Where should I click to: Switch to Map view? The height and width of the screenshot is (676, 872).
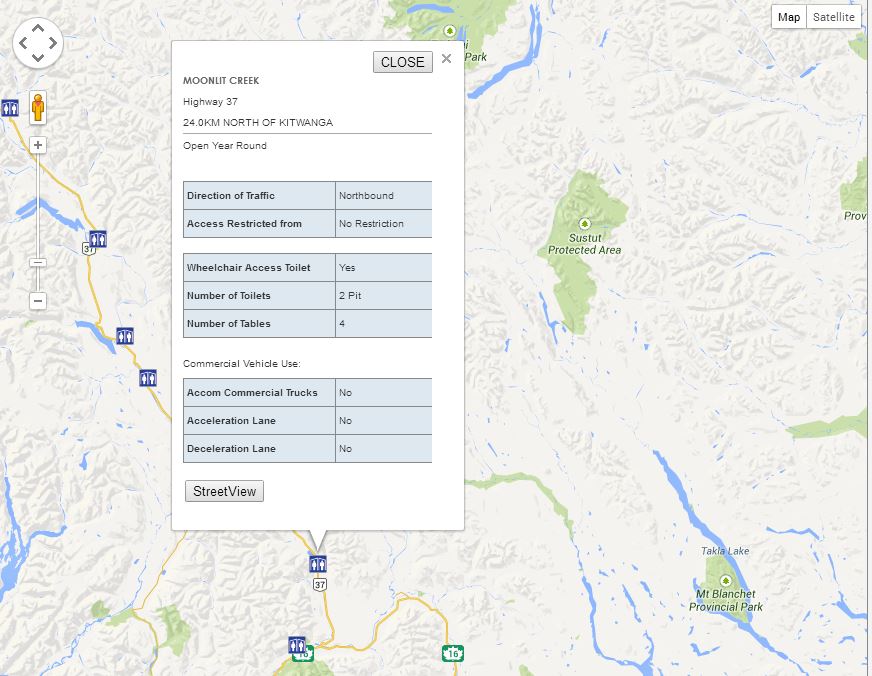pyautogui.click(x=789, y=17)
